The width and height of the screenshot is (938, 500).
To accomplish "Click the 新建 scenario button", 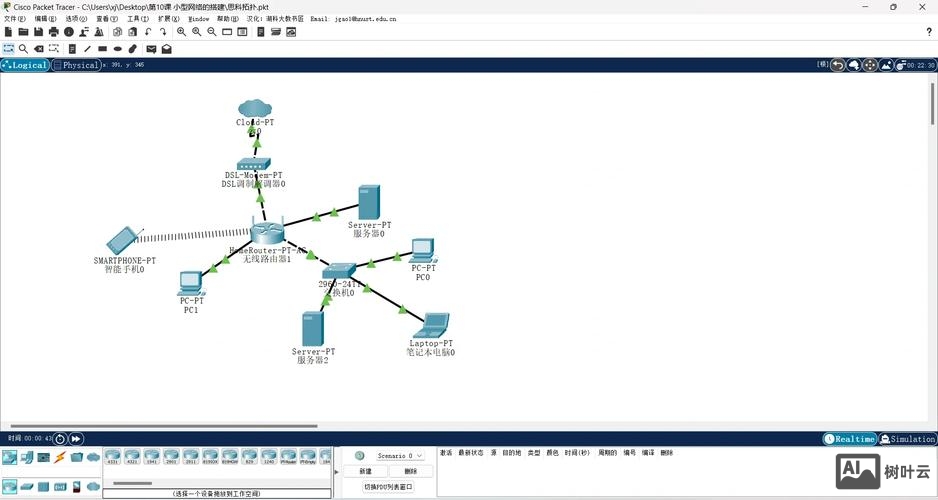I will click(x=365, y=471).
